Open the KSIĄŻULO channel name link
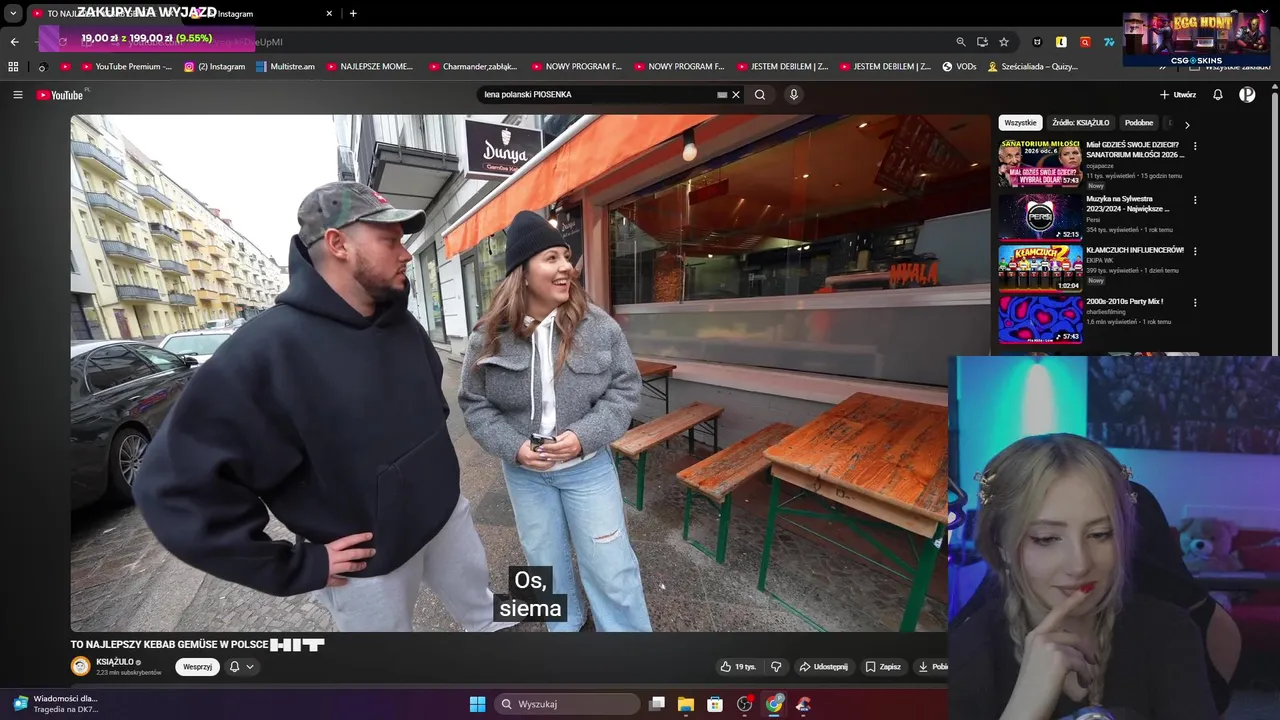The height and width of the screenshot is (720, 1280). (115, 662)
